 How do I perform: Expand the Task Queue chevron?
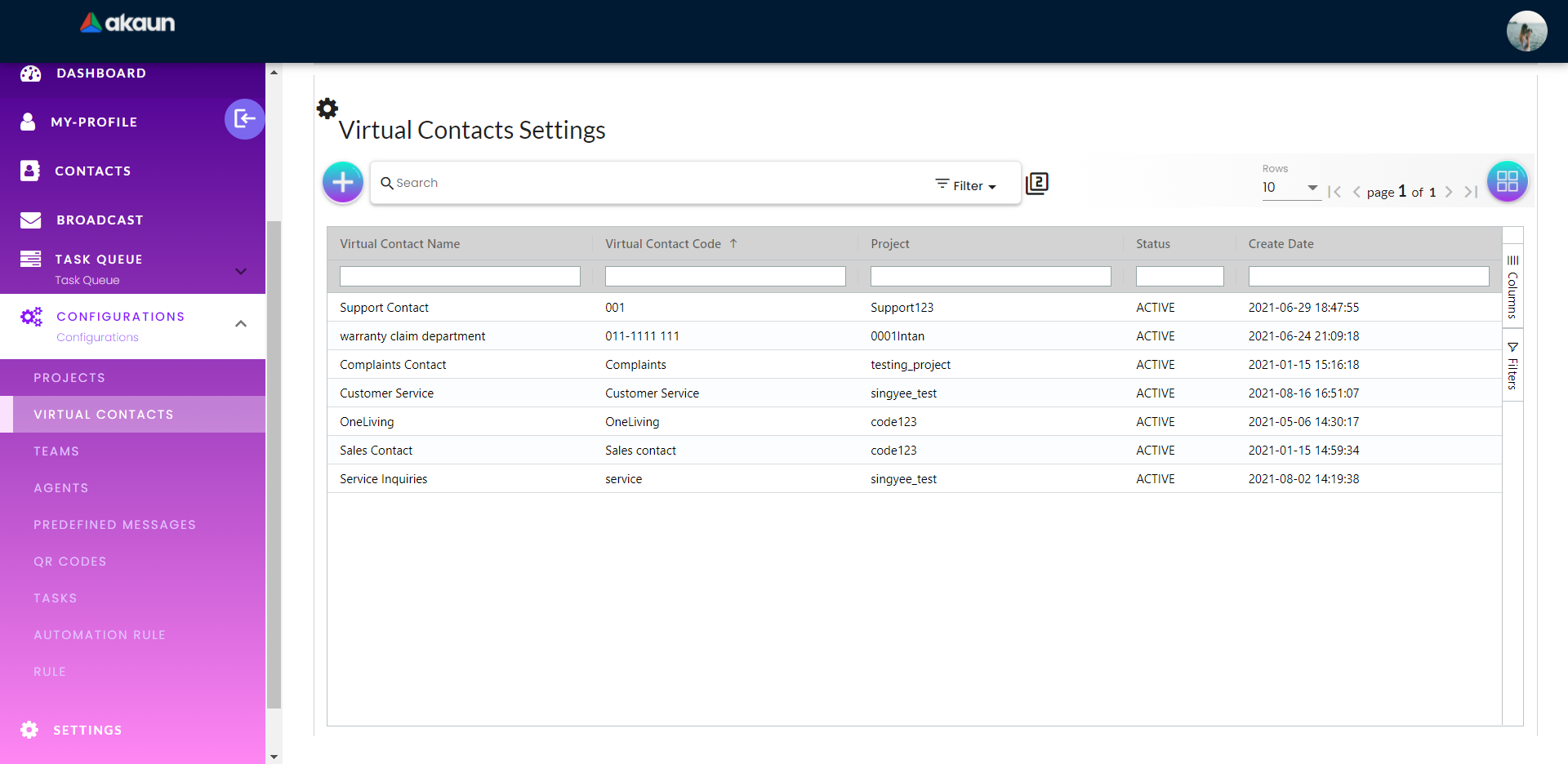point(241,271)
